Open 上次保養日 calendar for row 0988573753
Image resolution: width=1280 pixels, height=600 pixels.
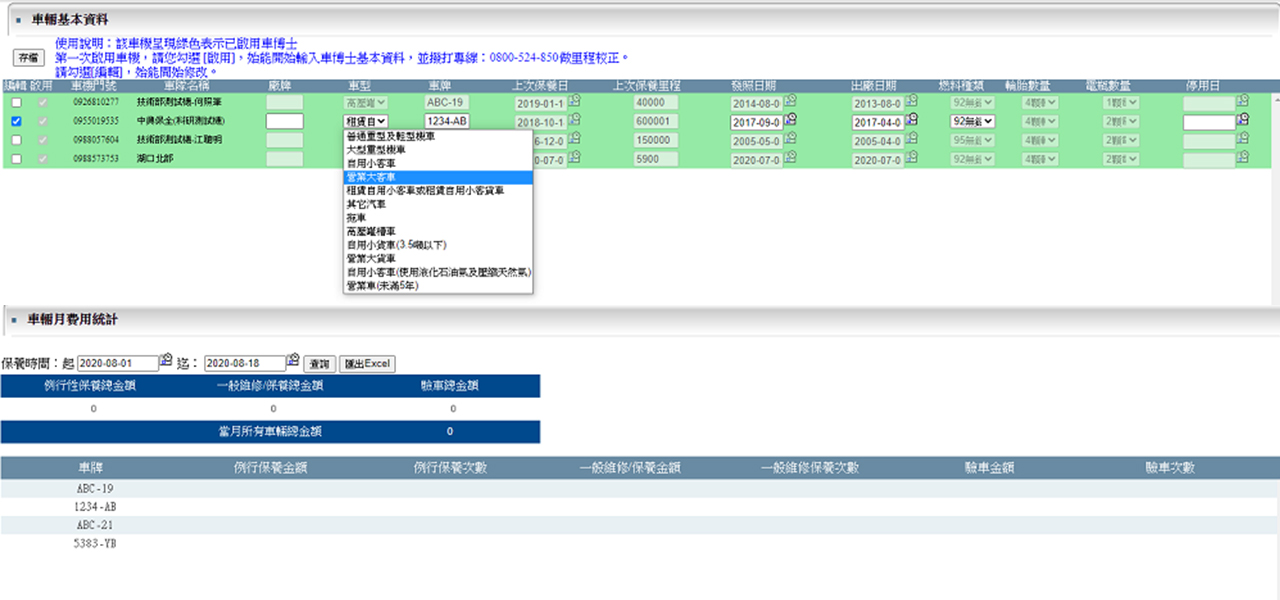[x=574, y=158]
